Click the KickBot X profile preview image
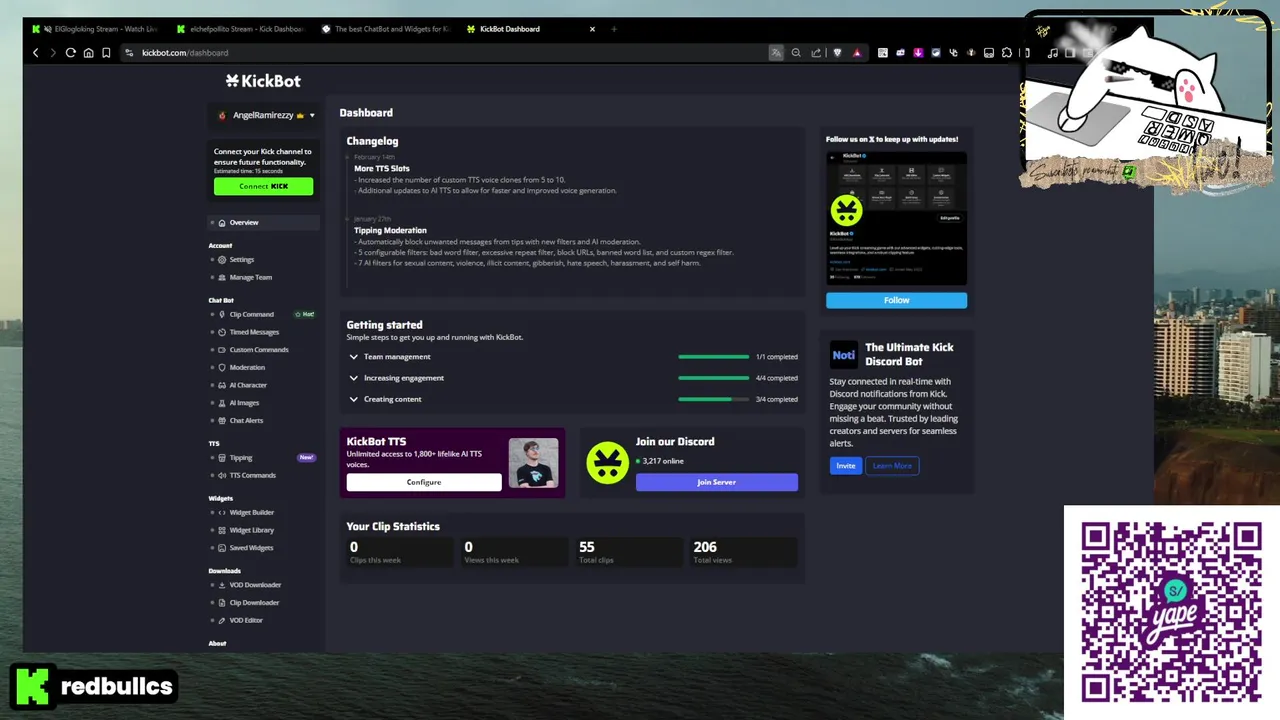The width and height of the screenshot is (1280, 720). 896,218
